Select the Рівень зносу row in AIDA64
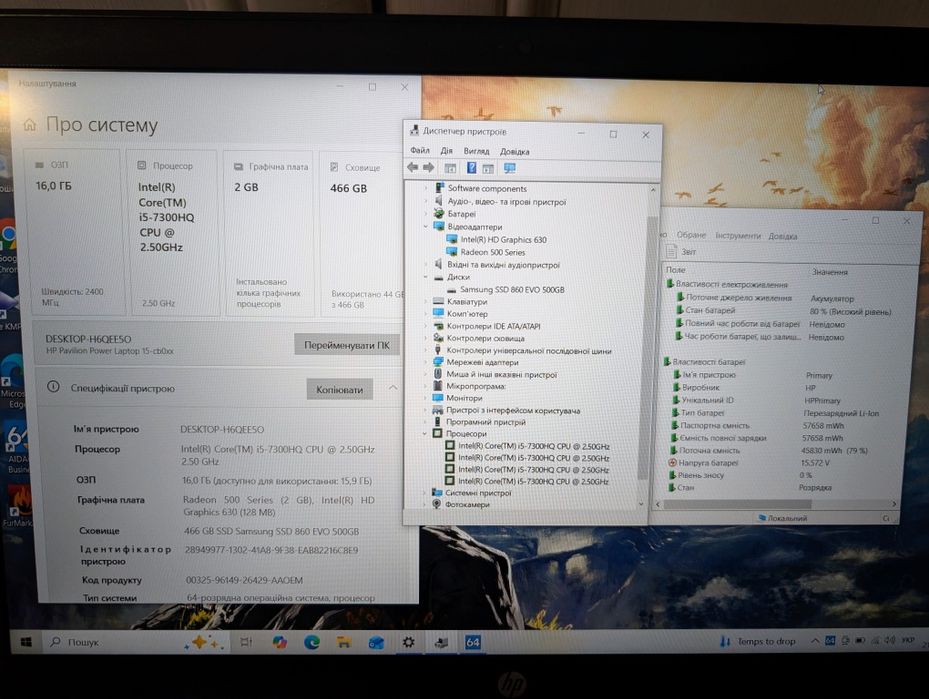The image size is (929, 699). [x=741, y=475]
